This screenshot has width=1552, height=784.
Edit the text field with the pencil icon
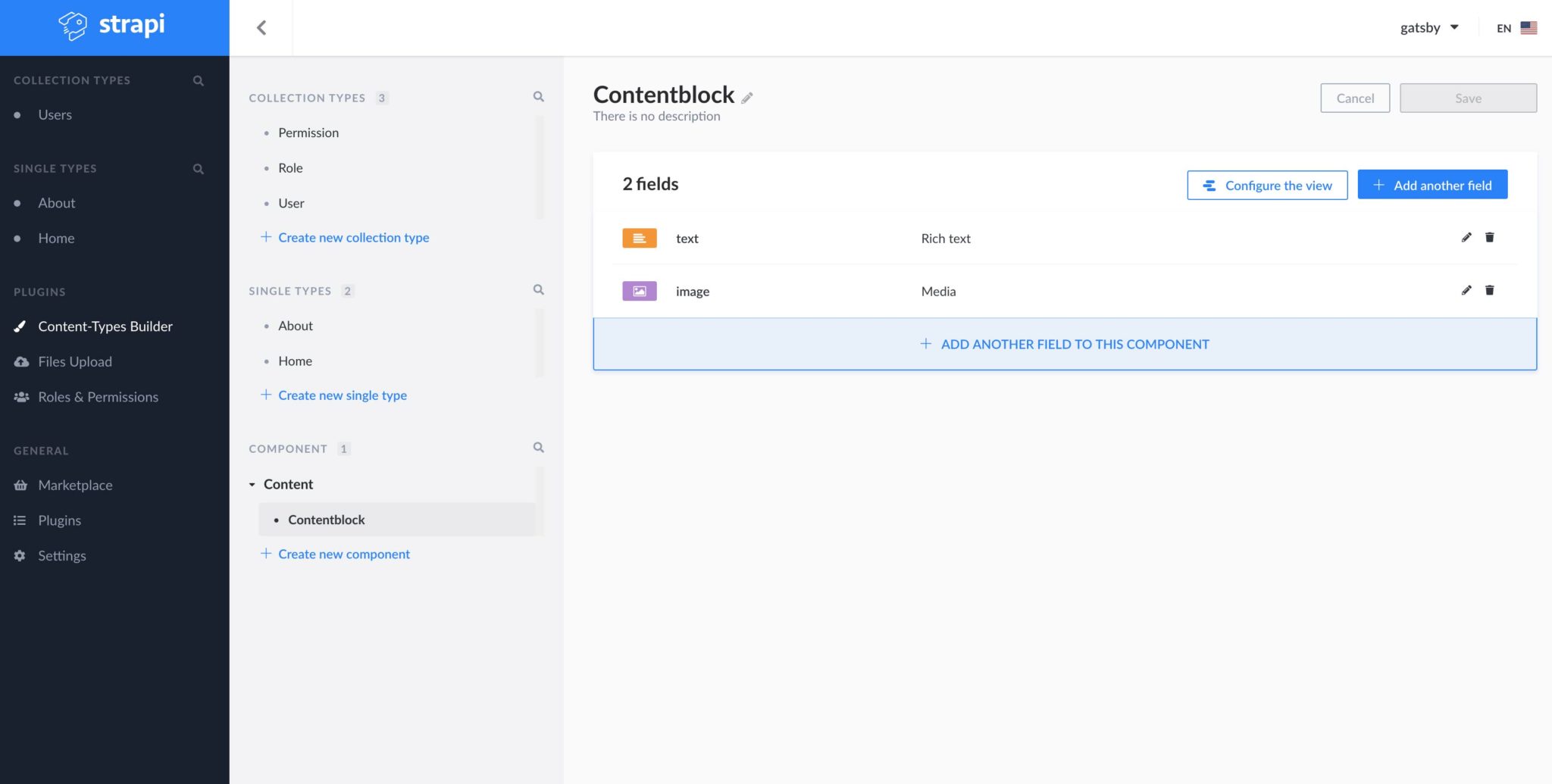point(1466,237)
